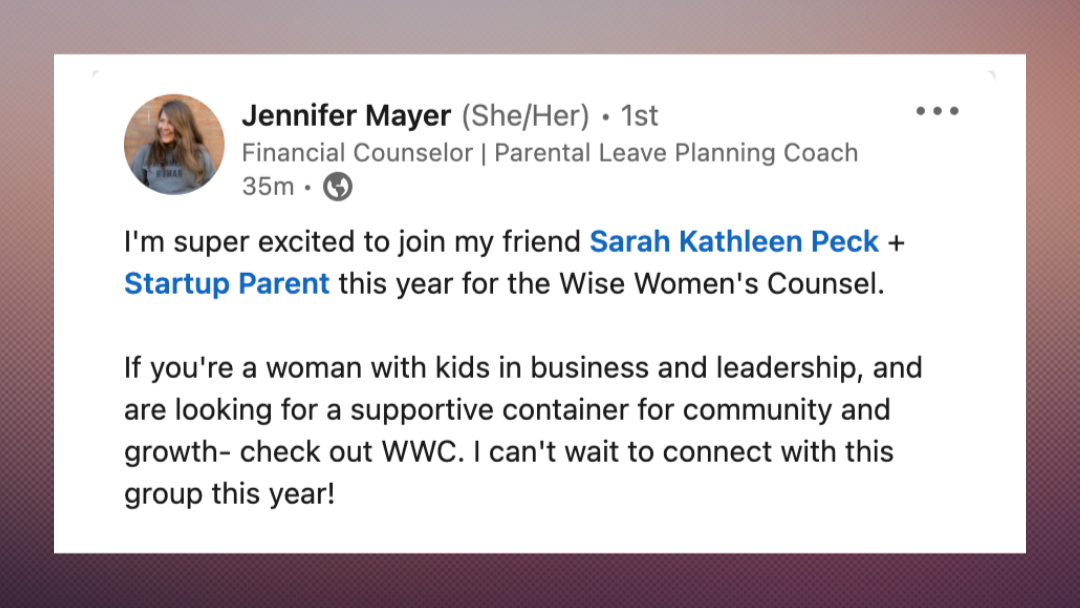This screenshot has height=608, width=1080.
Task: Click the "If you're a woman with kids" line
Action: click(x=523, y=368)
